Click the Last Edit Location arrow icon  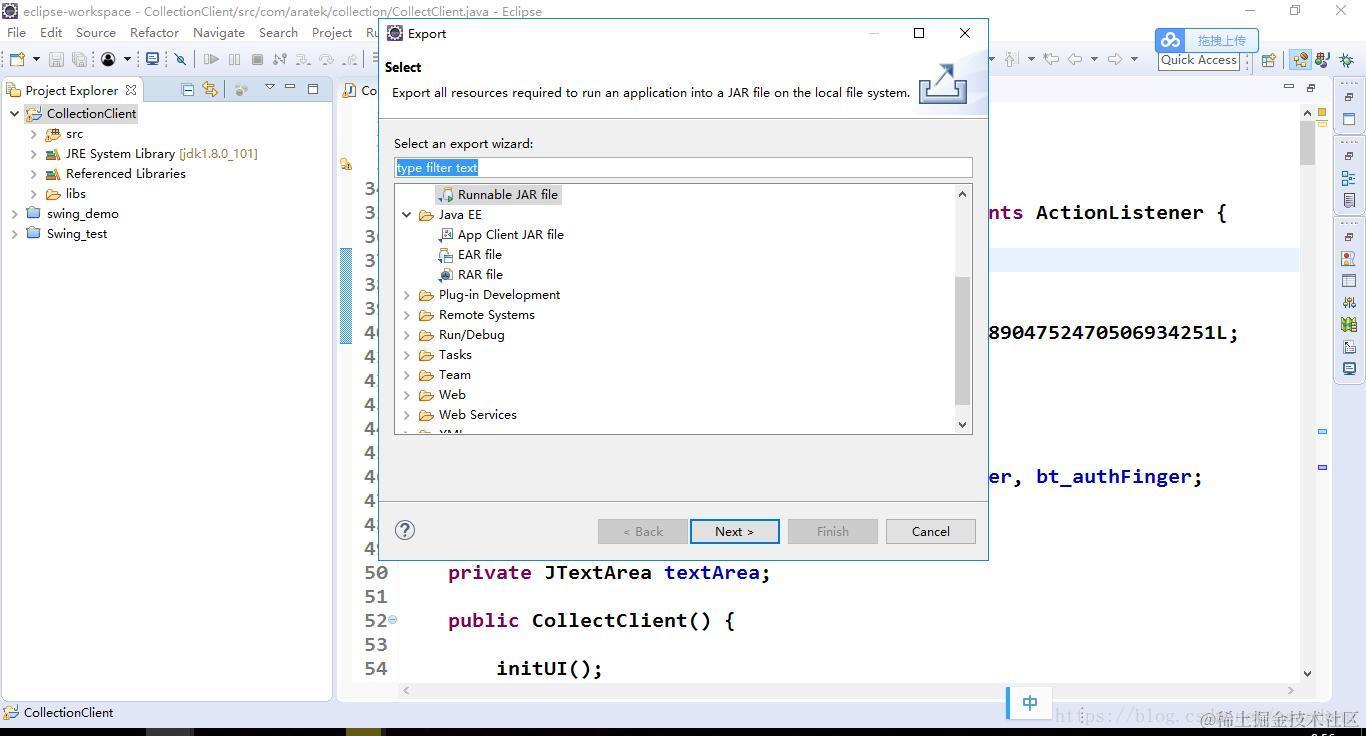point(1051,59)
